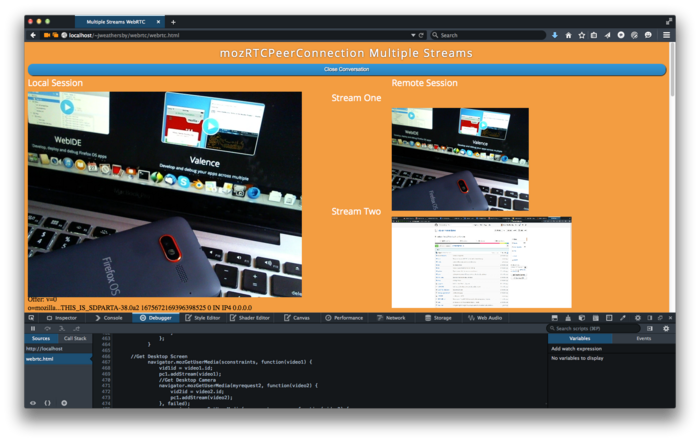Click the Close Conversation button
Image resolution: width=700 pixels, height=442 pixels.
click(347, 69)
